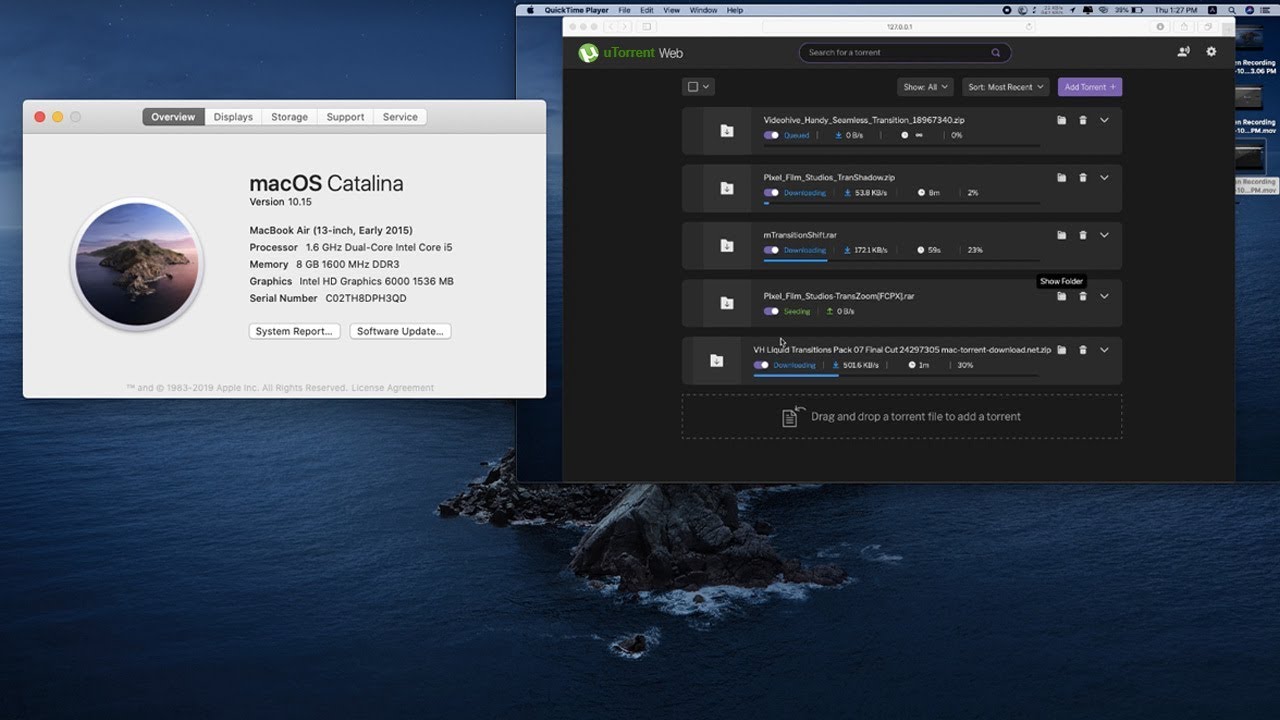Viewport: 1280px width, 720px height.
Task: Open uTorrent Web settings gear
Action: click(x=1211, y=52)
